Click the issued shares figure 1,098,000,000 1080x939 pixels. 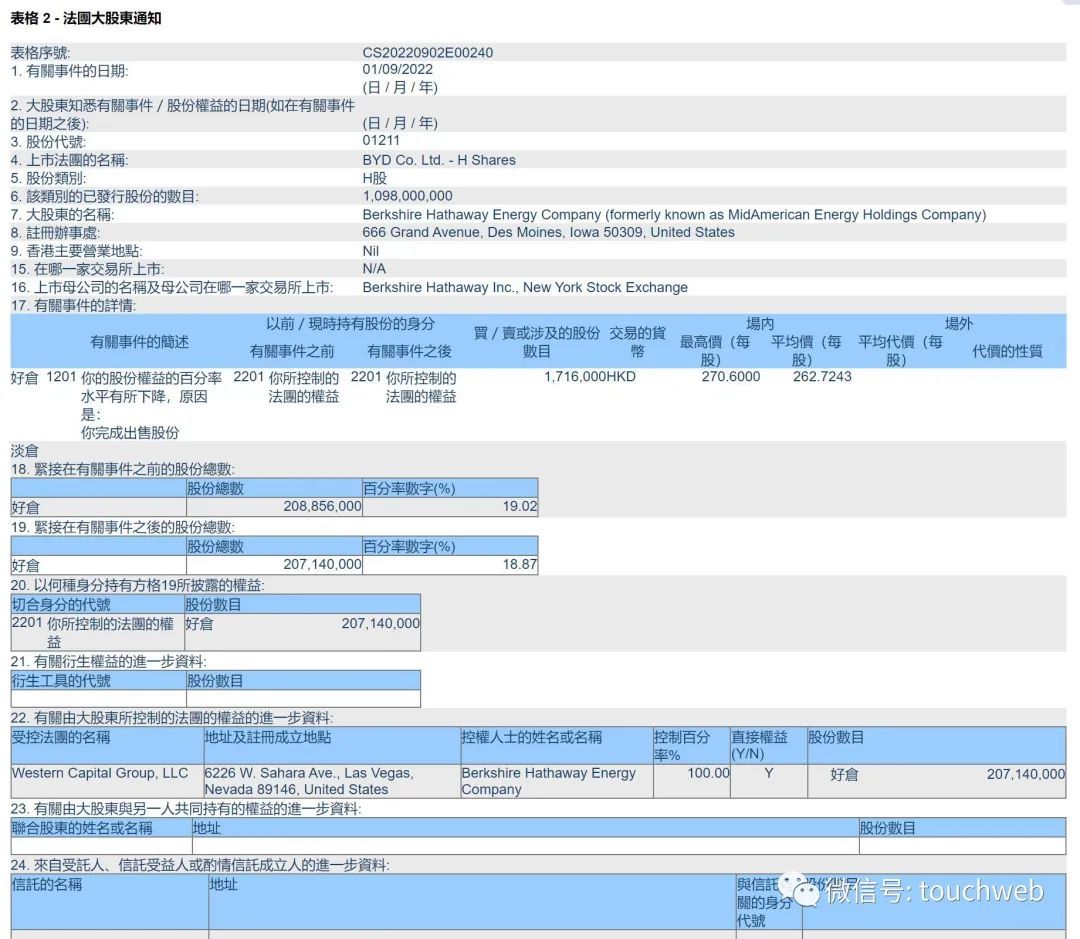pos(407,196)
